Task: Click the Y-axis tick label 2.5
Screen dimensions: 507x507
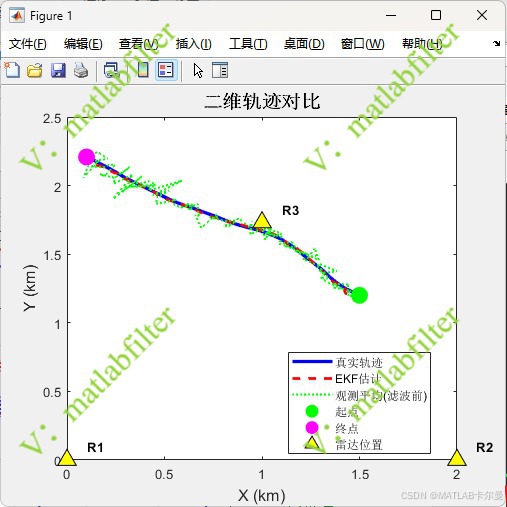Action: pyautogui.click(x=52, y=118)
